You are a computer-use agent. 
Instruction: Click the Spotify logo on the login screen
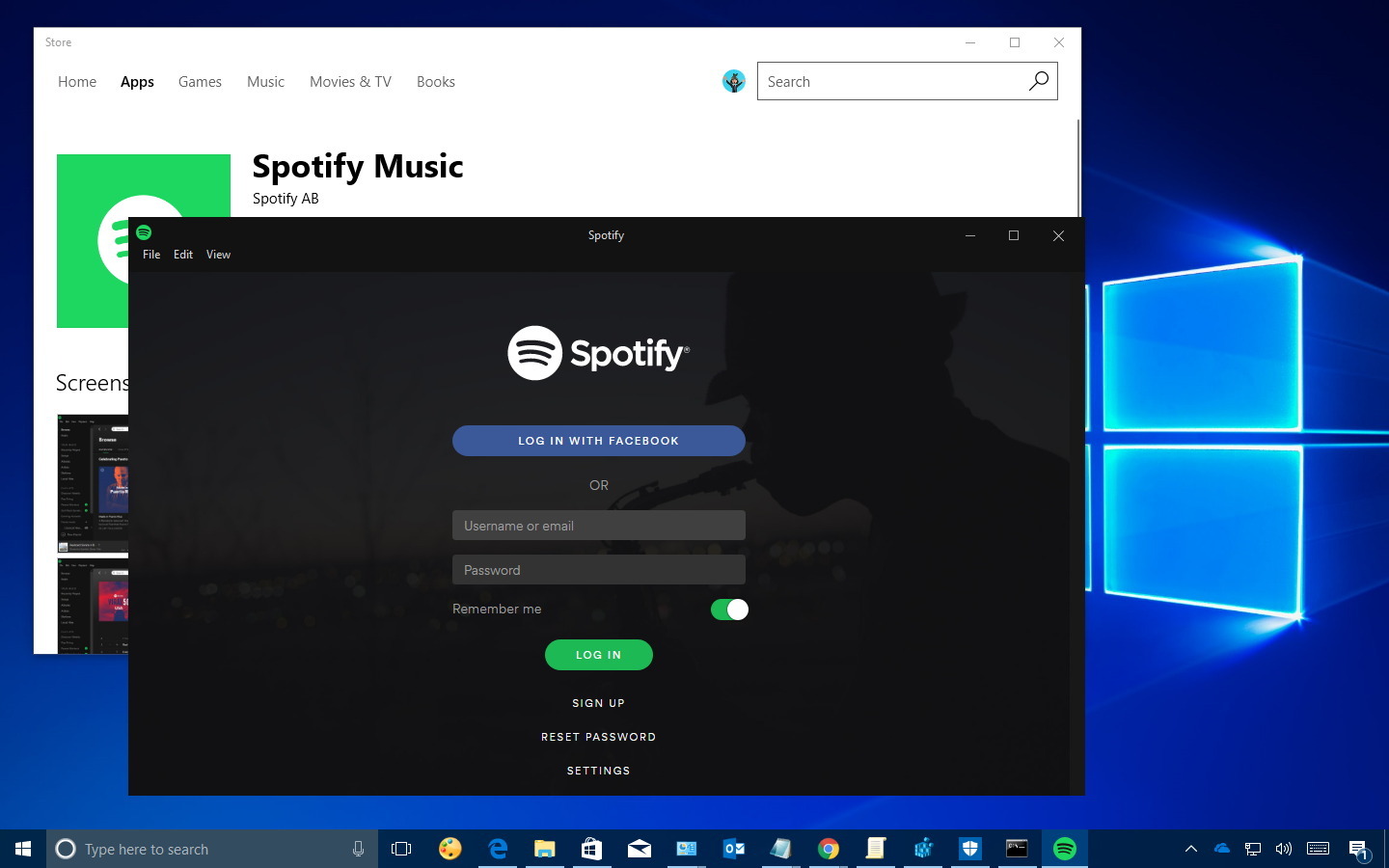pyautogui.click(x=598, y=353)
